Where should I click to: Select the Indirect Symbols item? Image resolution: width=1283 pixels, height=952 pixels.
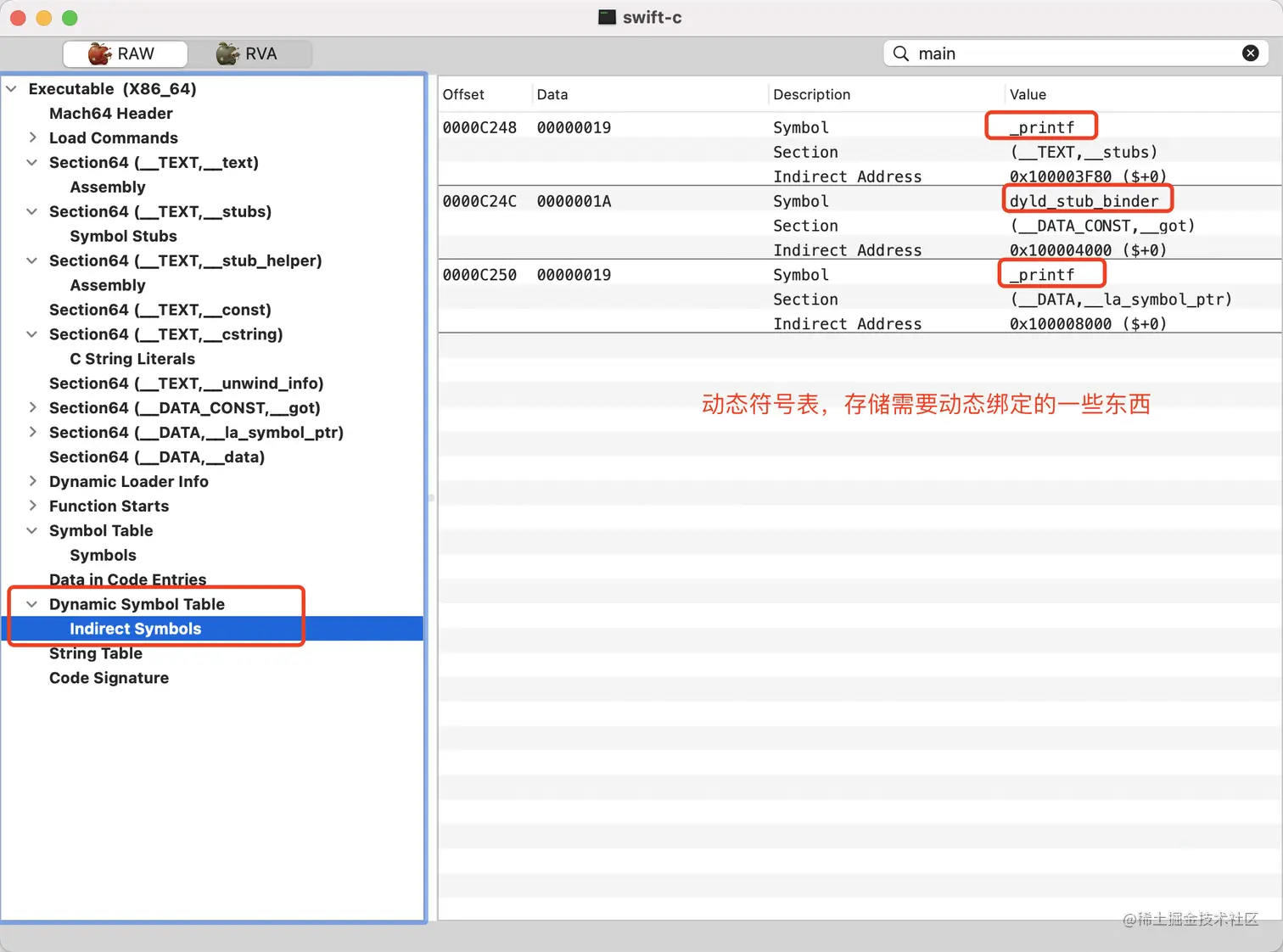click(136, 630)
